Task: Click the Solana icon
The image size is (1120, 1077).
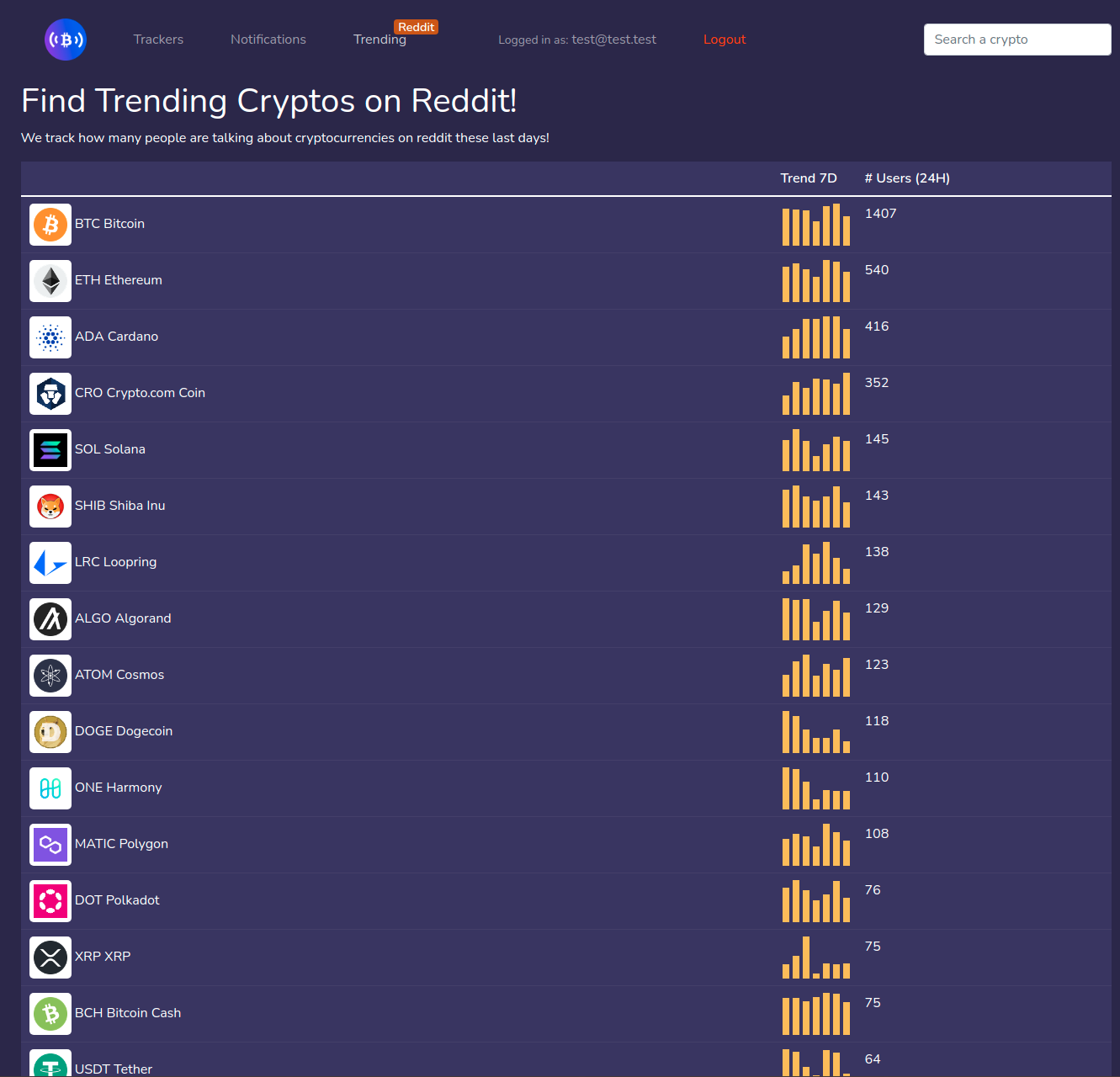Action: (x=50, y=450)
